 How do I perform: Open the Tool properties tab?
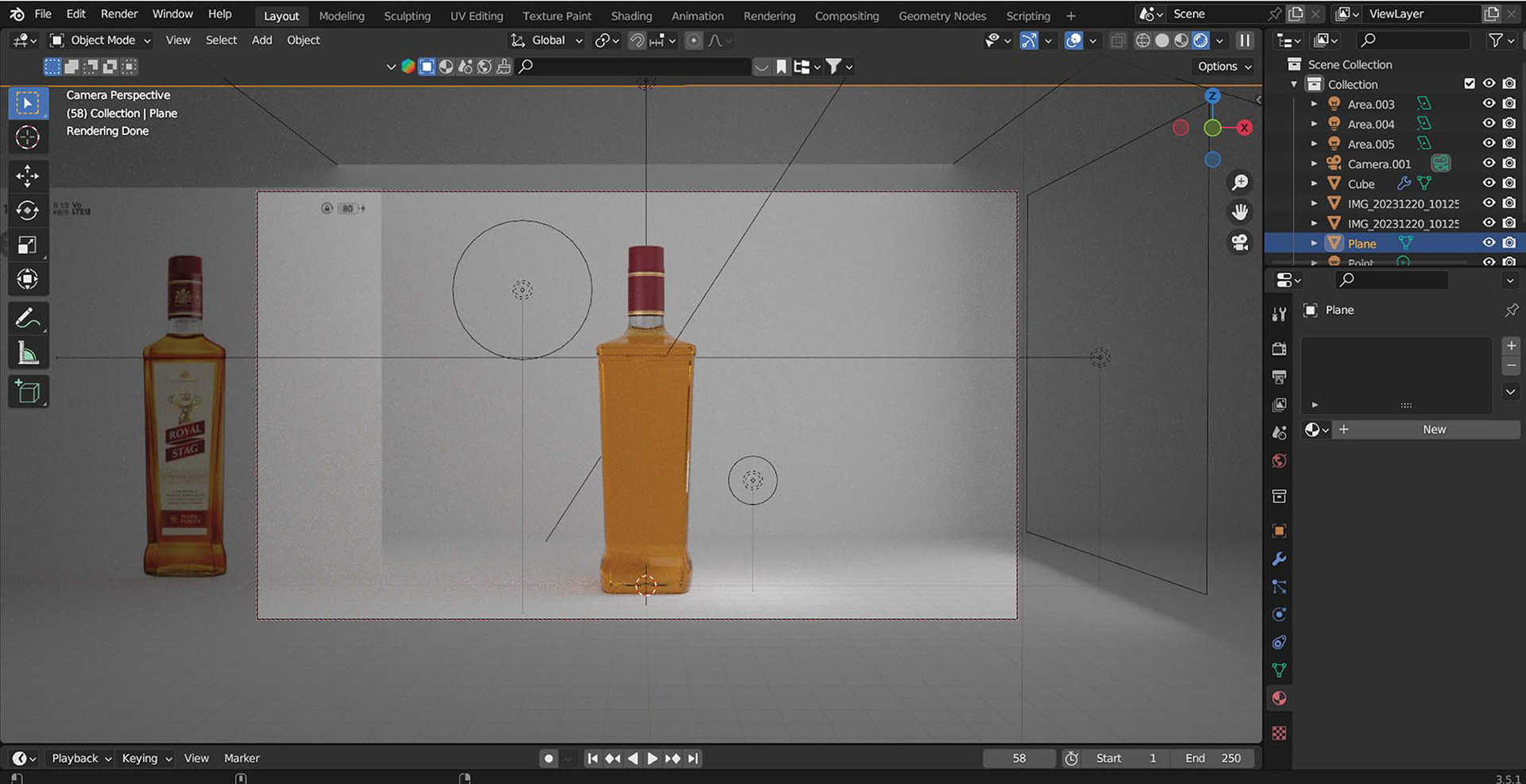[1279, 314]
